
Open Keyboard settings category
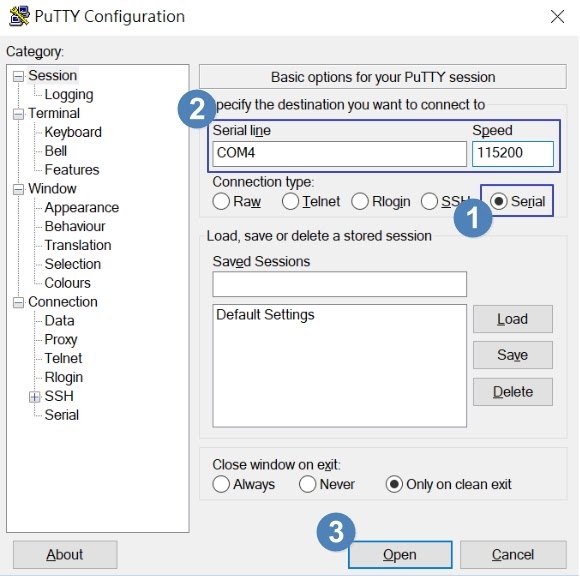tap(73, 132)
